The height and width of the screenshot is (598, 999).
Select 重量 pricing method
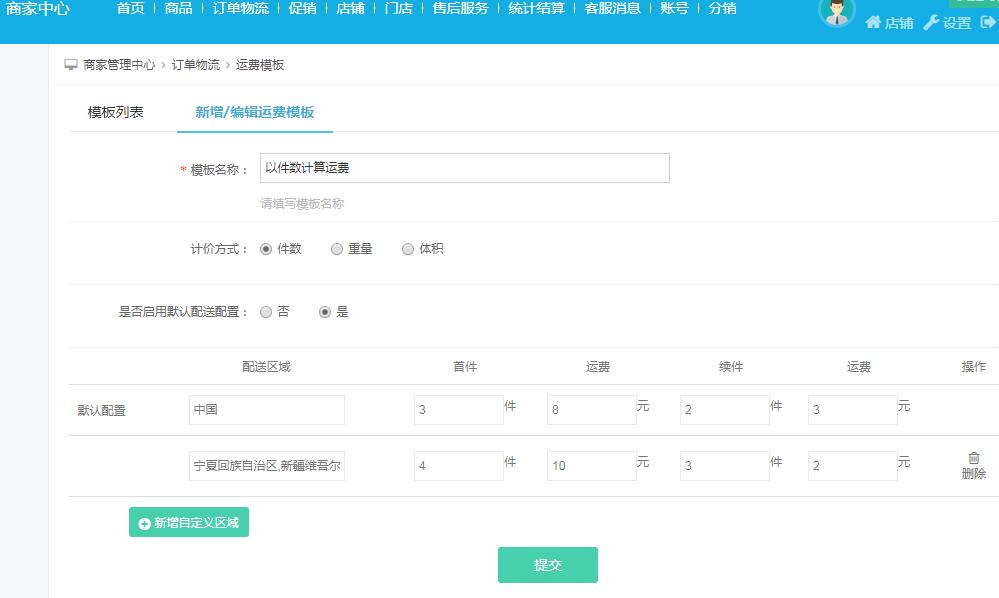tap(337, 249)
